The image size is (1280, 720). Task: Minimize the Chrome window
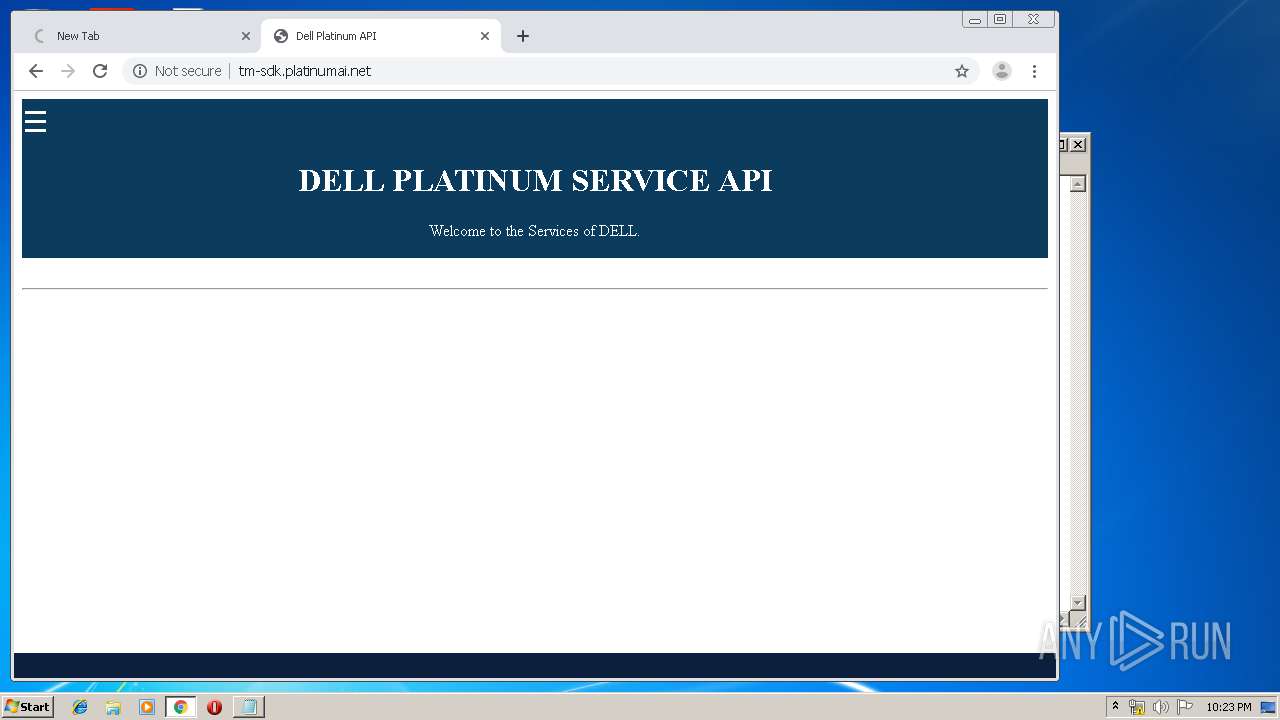[975, 19]
